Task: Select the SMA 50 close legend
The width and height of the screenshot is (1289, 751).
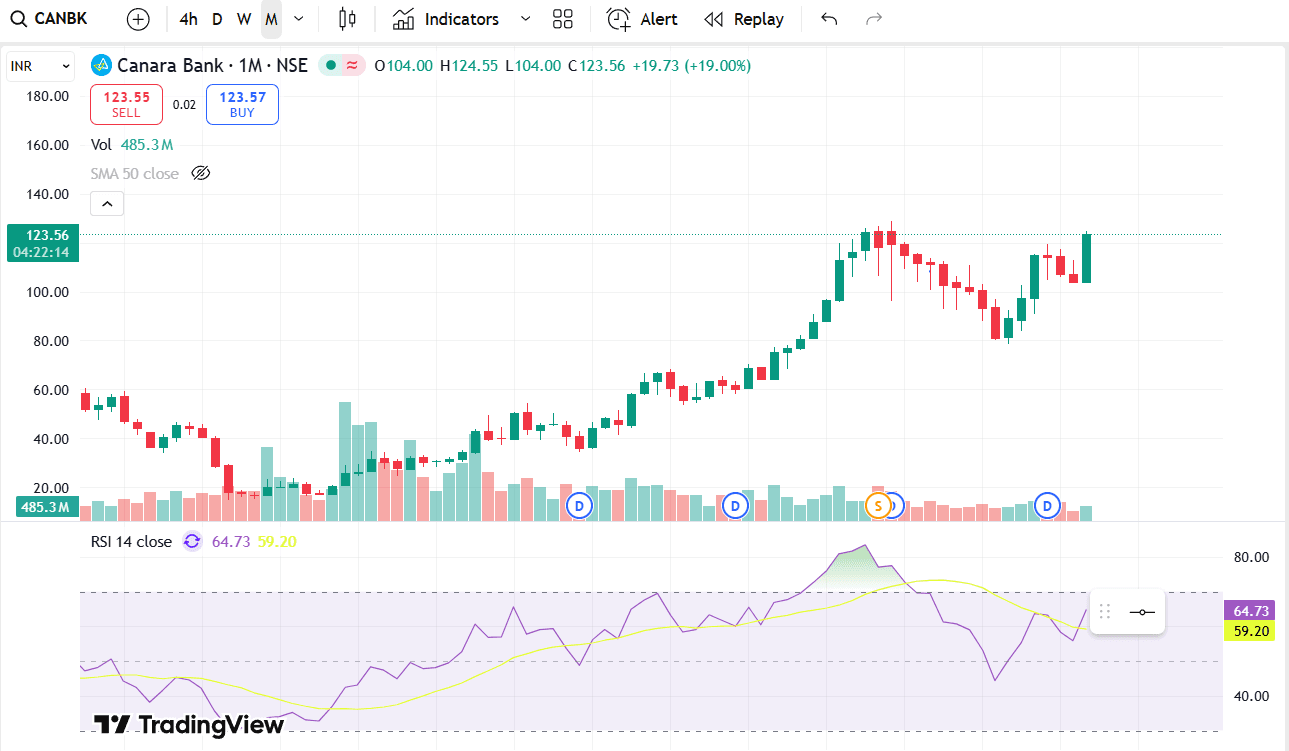Action: [x=135, y=174]
